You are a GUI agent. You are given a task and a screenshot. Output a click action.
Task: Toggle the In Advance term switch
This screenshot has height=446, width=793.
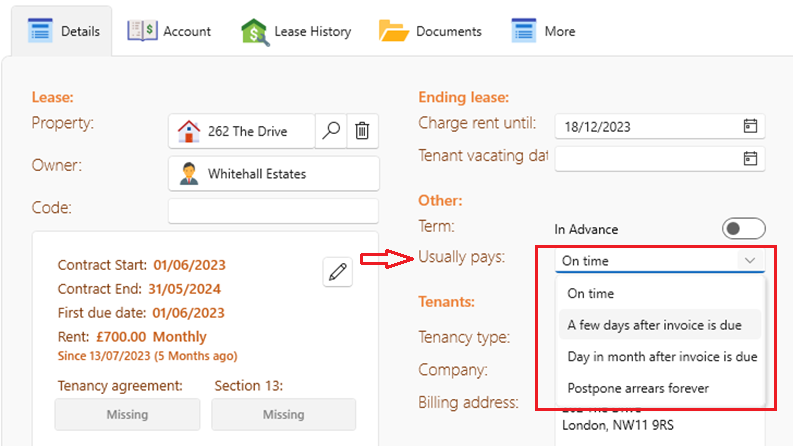(x=743, y=229)
